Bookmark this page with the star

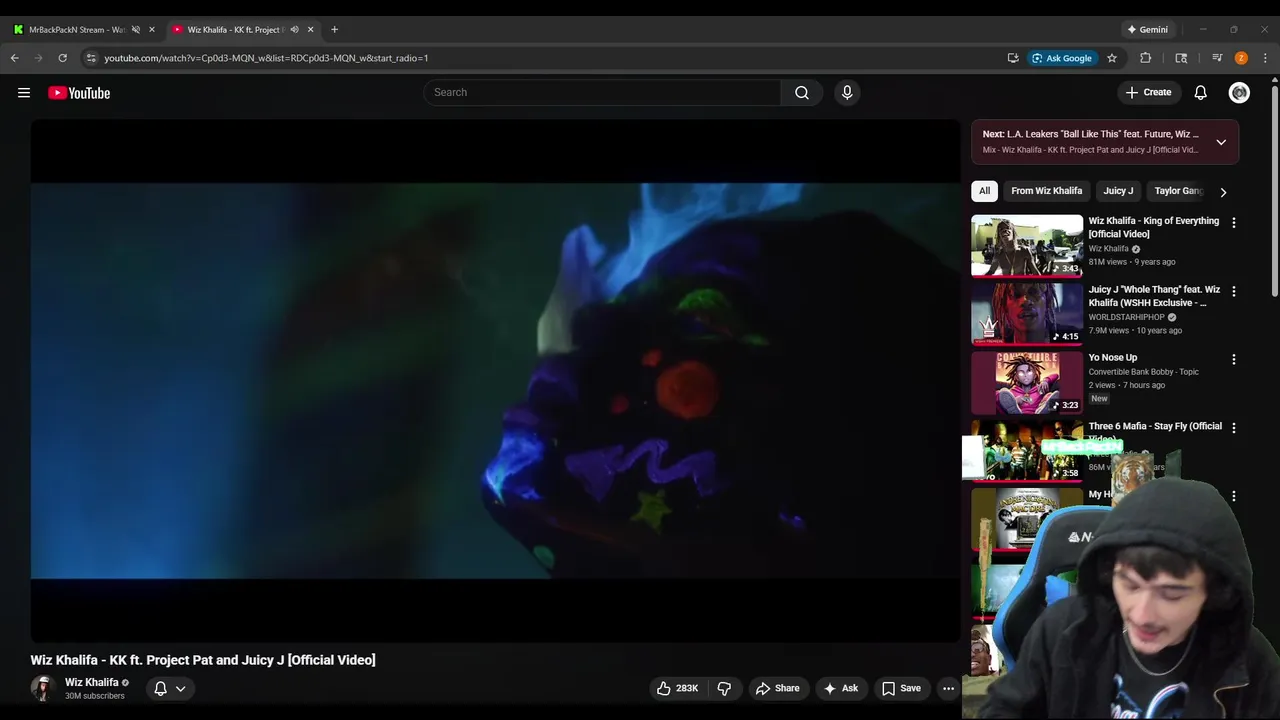1111,58
